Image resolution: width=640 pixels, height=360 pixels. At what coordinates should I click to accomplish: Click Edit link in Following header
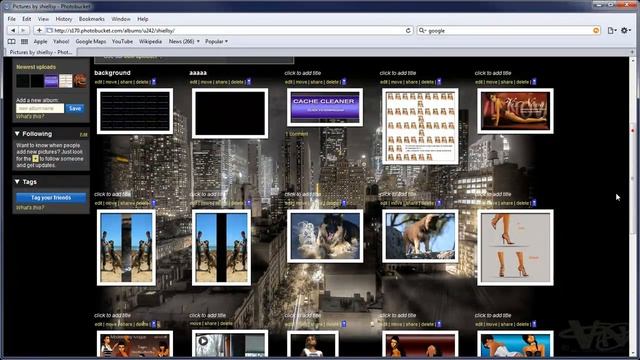pyautogui.click(x=84, y=135)
